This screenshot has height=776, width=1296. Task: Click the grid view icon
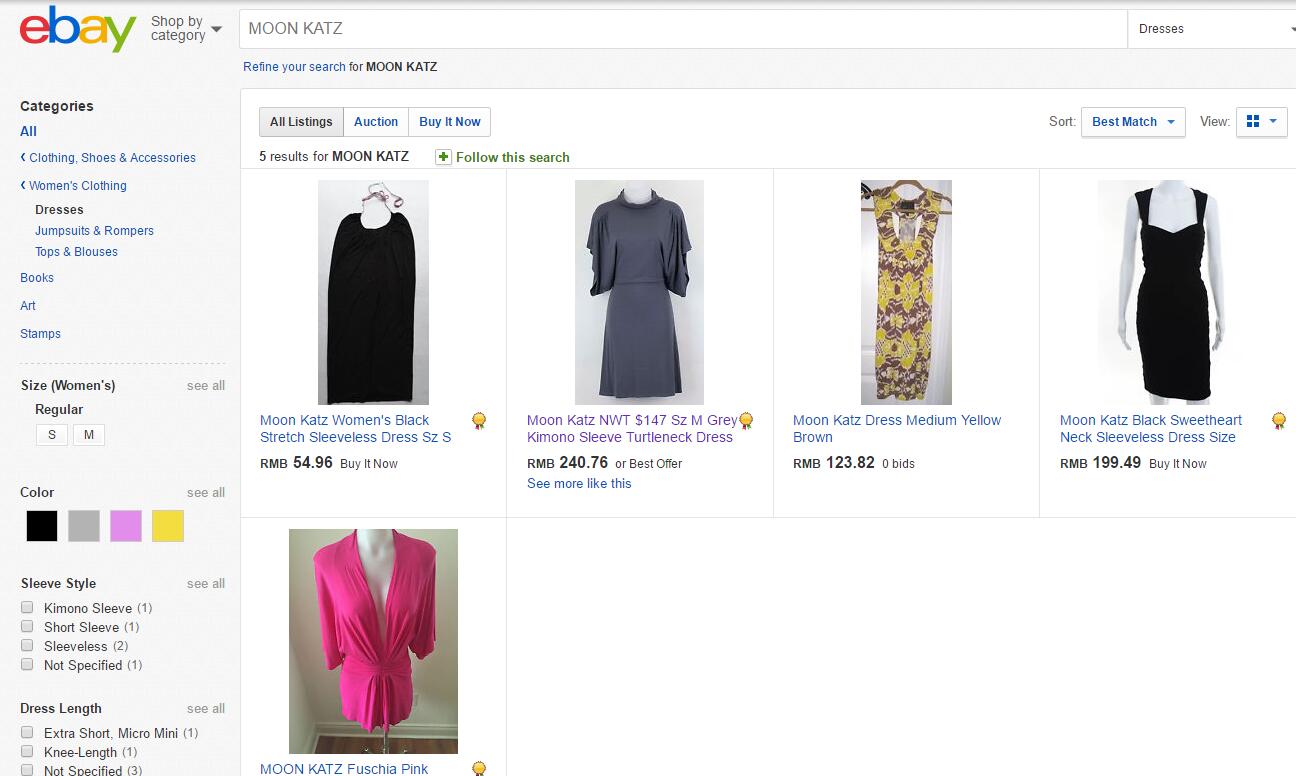[1253, 122]
